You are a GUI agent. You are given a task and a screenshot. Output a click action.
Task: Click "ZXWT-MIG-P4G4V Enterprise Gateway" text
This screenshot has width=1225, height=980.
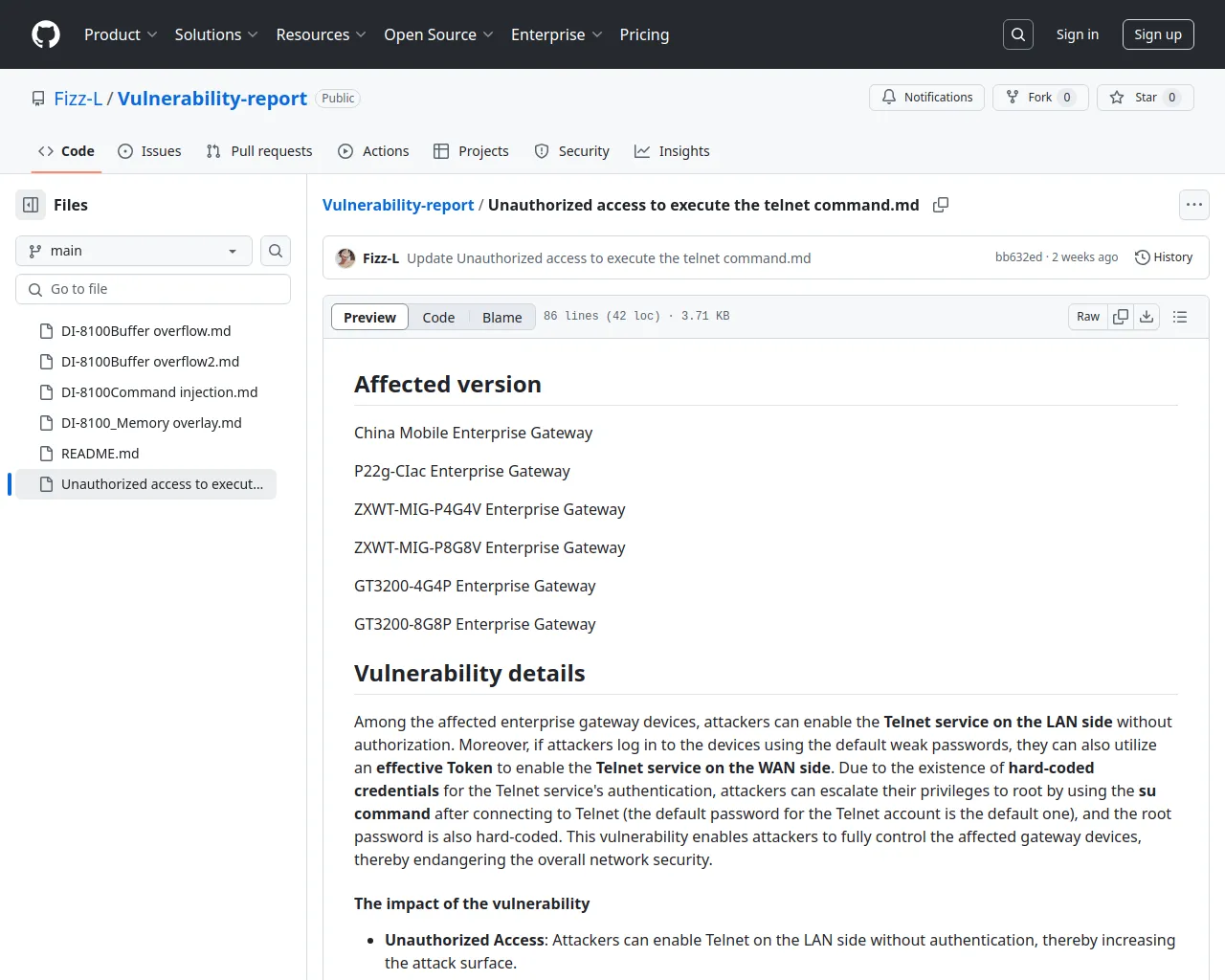pyautogui.click(x=490, y=509)
